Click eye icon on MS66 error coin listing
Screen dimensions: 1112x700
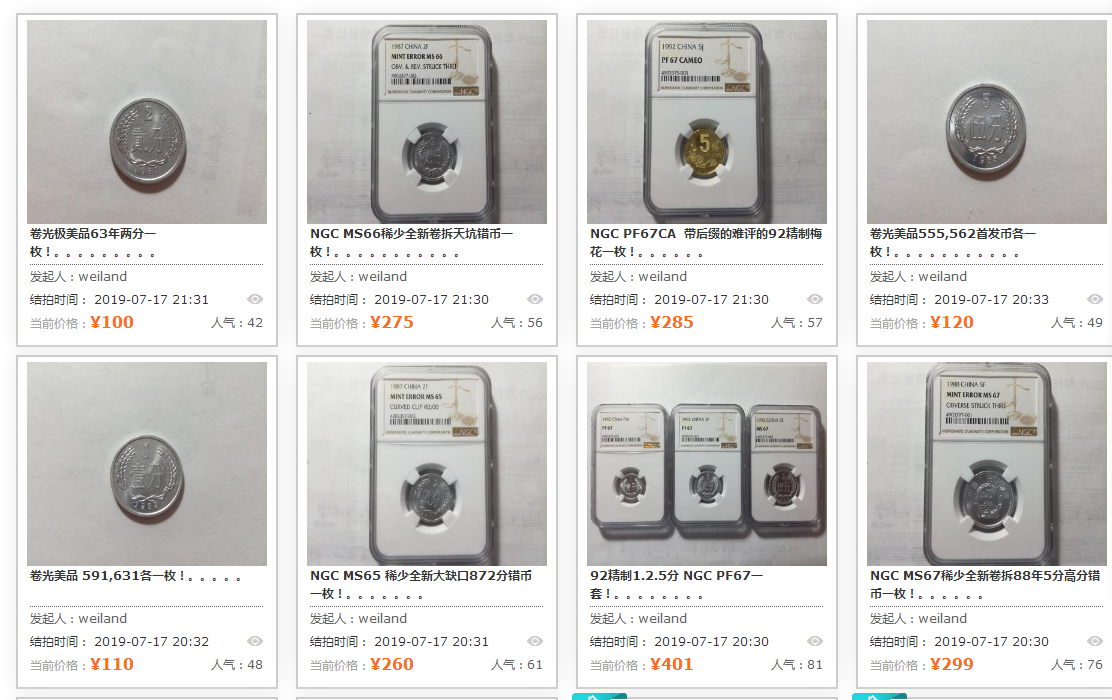point(535,299)
